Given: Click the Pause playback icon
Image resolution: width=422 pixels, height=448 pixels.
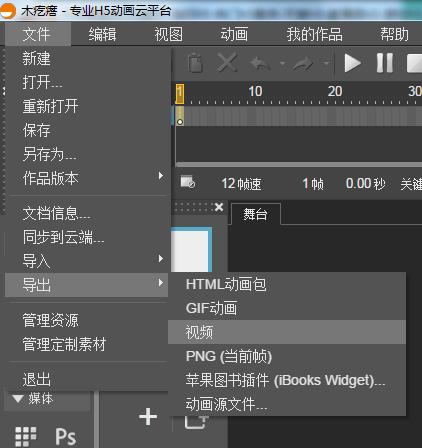Looking at the screenshot, I should [385, 63].
